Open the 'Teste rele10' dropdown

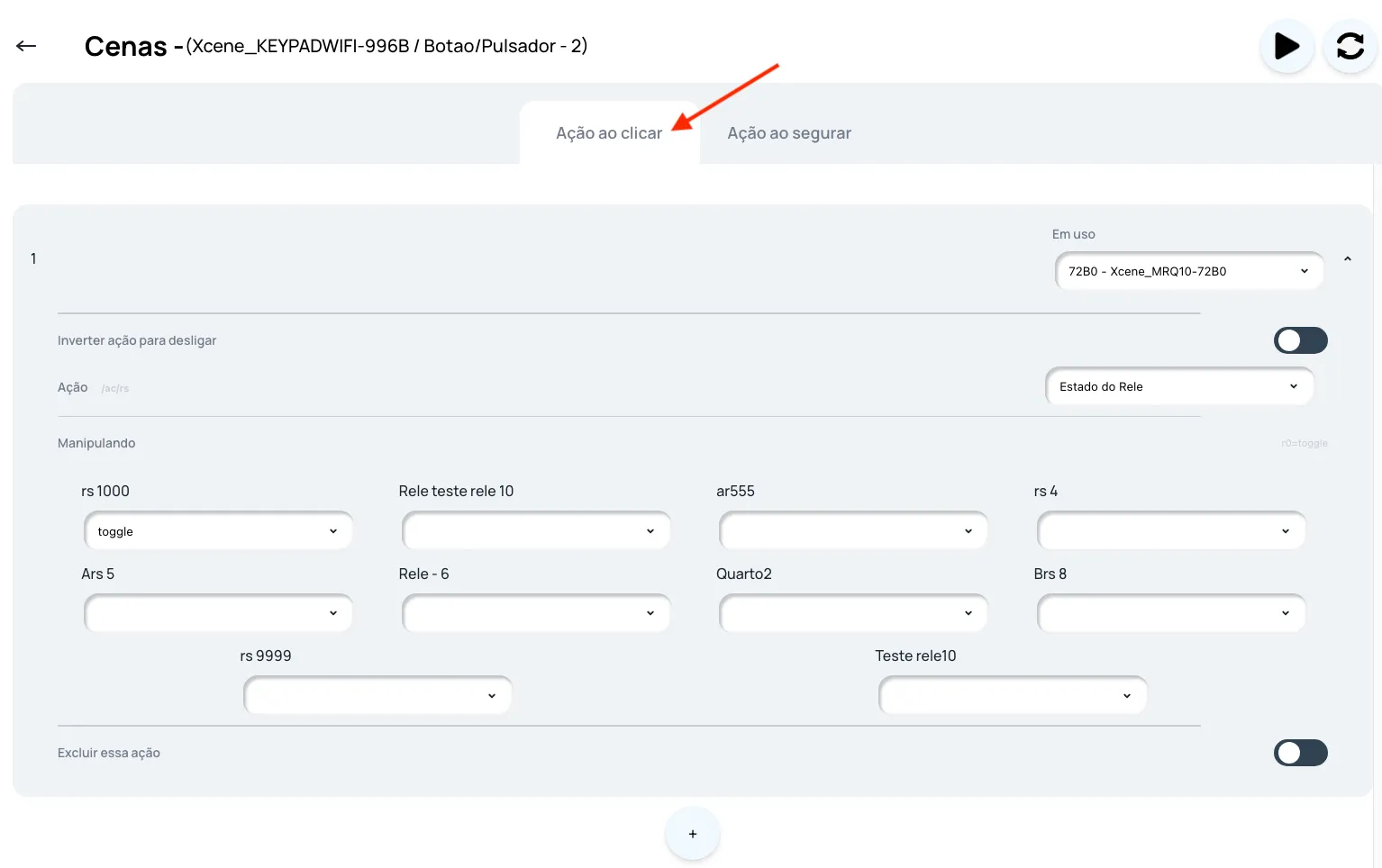tap(1013, 695)
